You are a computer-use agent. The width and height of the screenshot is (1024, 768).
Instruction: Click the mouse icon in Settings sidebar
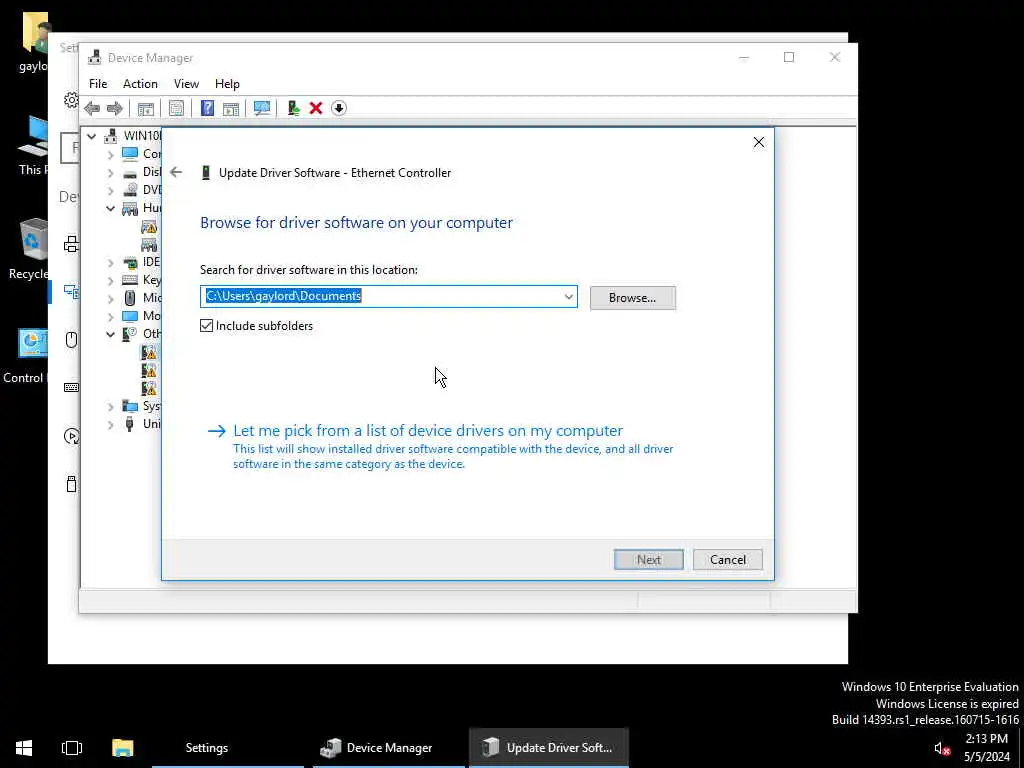coord(71,340)
